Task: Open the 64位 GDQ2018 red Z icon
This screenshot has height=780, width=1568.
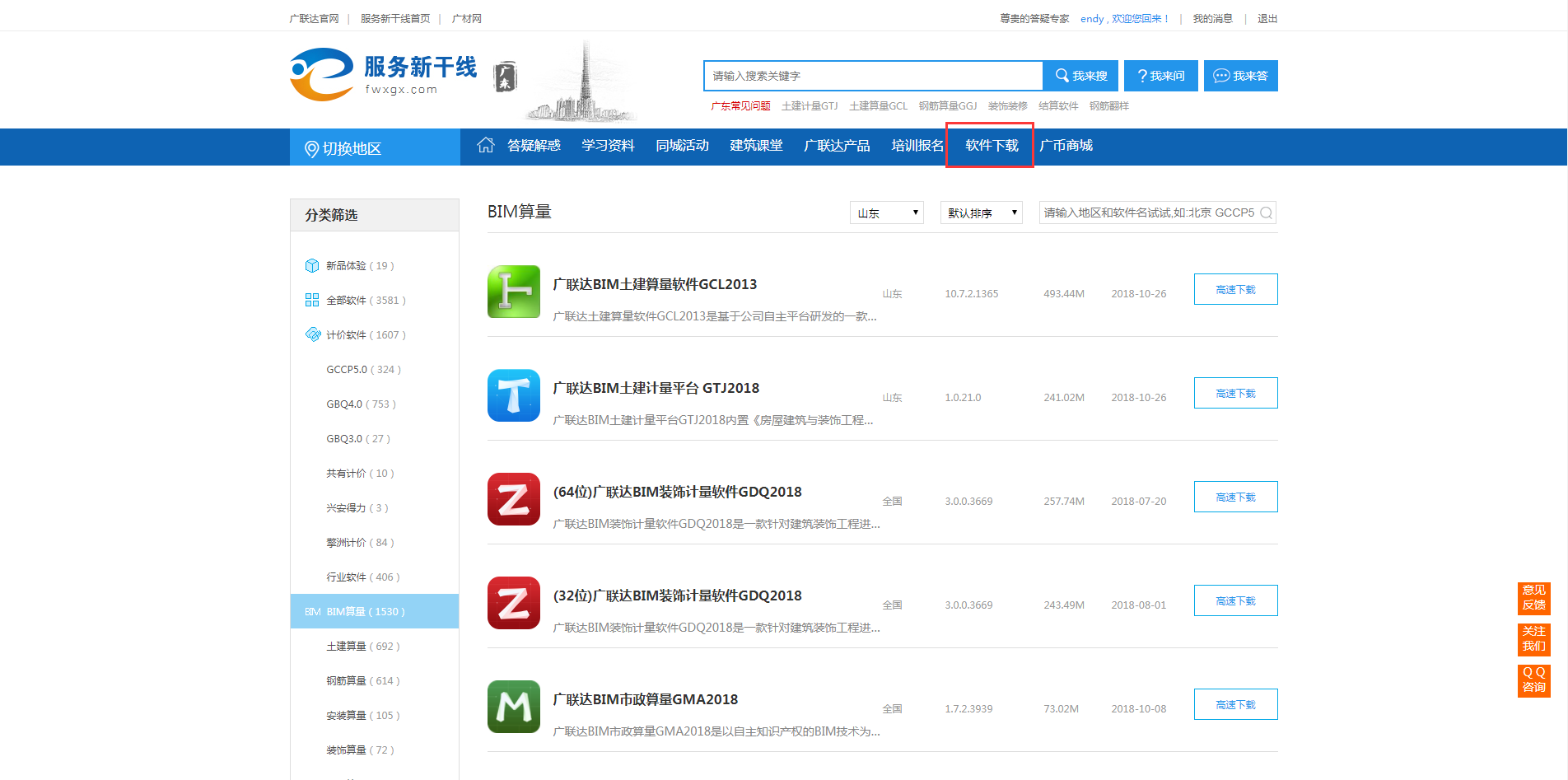Action: (x=514, y=499)
